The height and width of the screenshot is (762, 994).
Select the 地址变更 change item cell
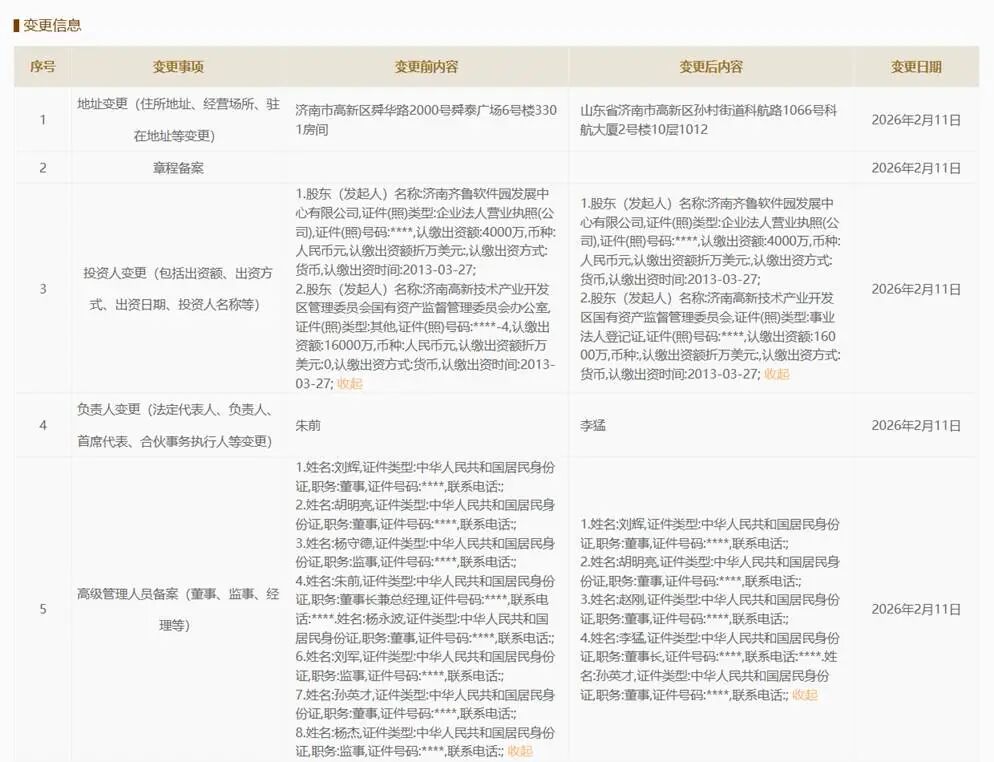click(178, 119)
